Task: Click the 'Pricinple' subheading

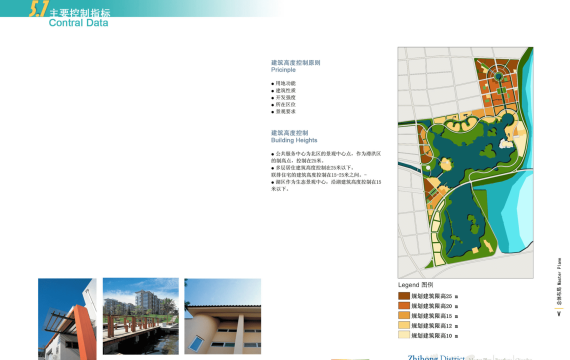Action: (x=283, y=70)
